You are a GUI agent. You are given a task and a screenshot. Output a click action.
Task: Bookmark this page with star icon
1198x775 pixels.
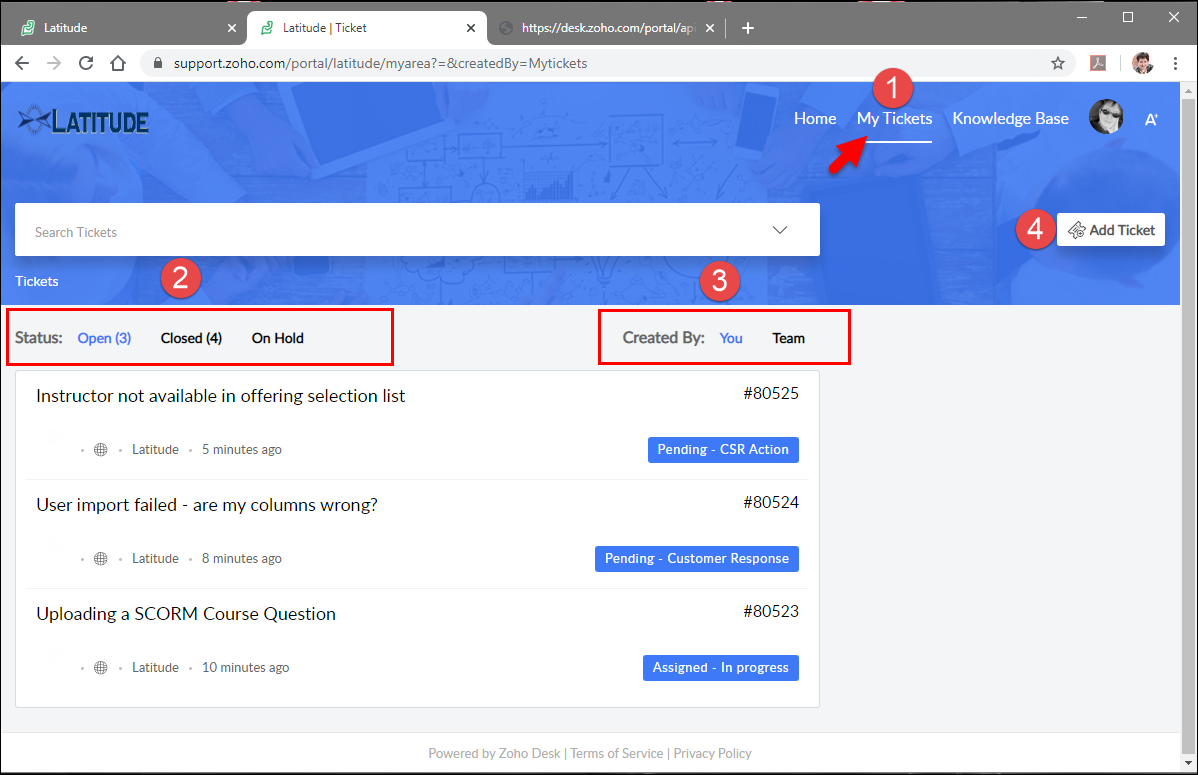(x=1057, y=63)
